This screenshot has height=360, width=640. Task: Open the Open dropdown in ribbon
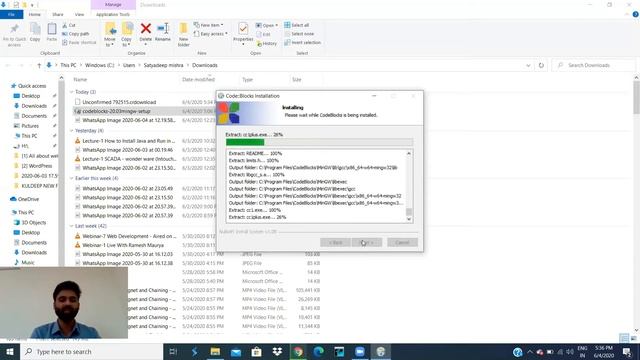pyautogui.click(x=267, y=25)
